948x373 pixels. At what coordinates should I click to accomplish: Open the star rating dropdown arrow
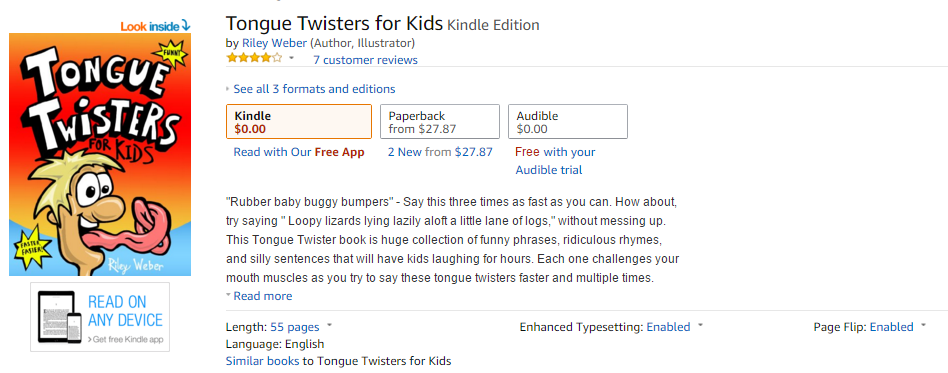click(x=291, y=59)
